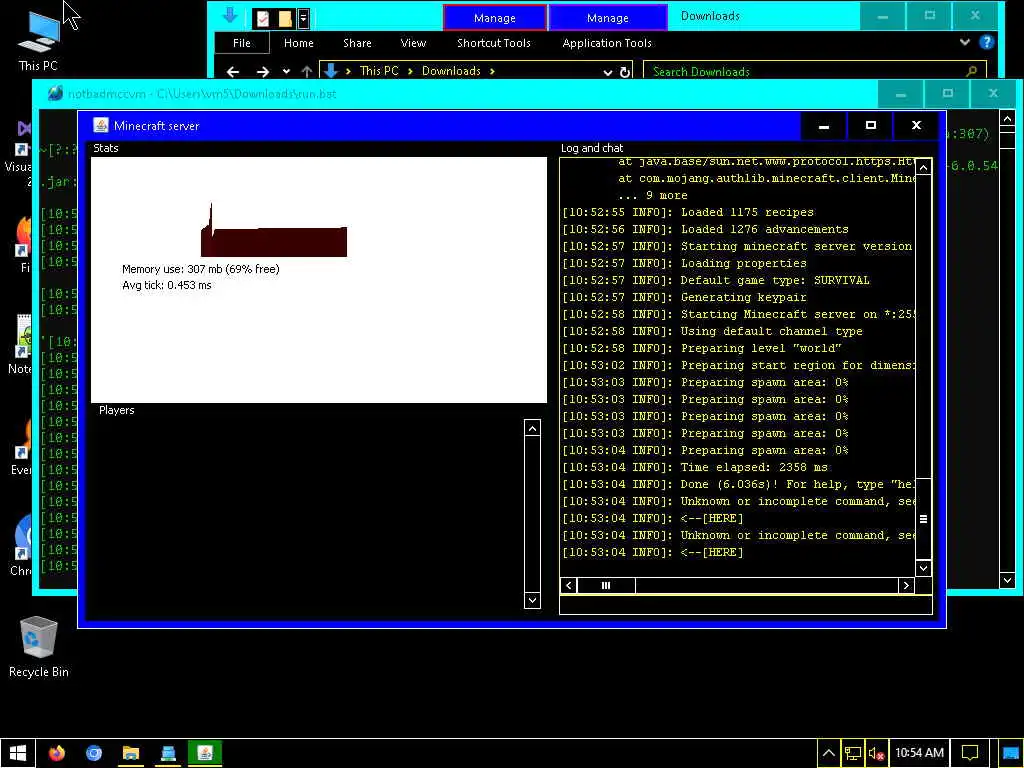Click 'Memory use: 307 mb' stats text
The width and height of the screenshot is (1024, 768).
click(200, 269)
